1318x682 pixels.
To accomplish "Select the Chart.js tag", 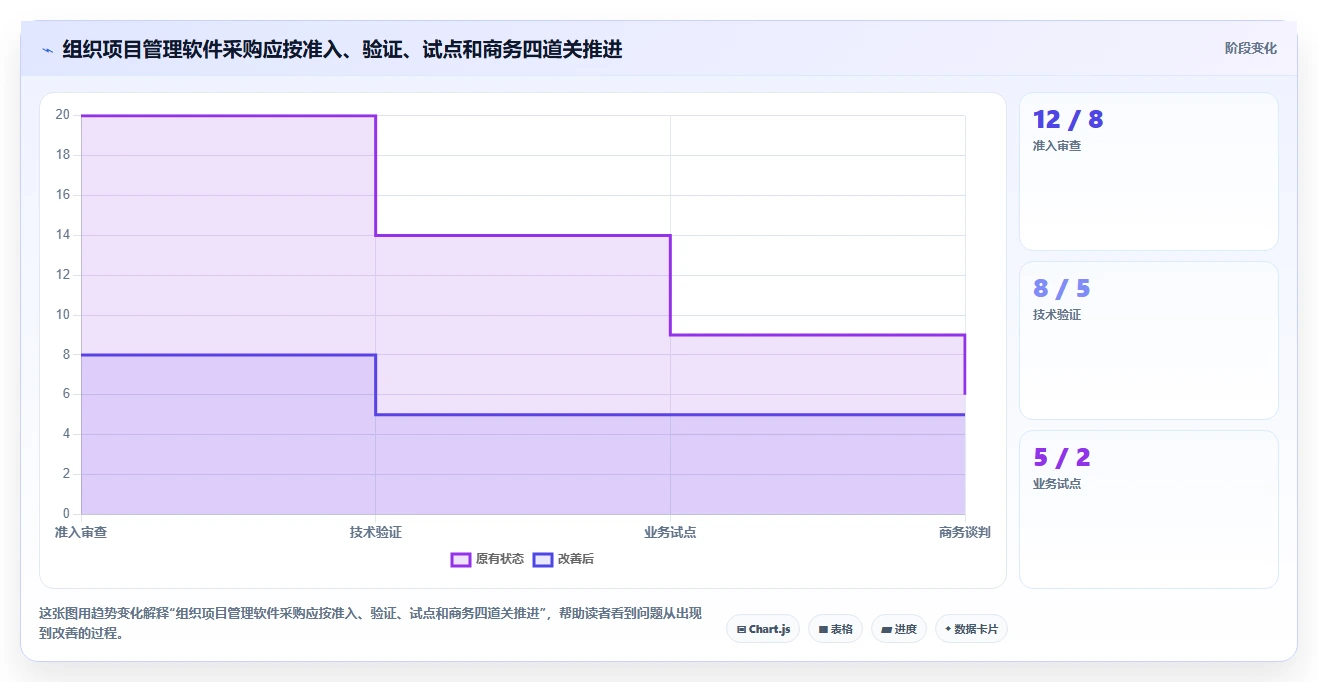I will pos(763,629).
